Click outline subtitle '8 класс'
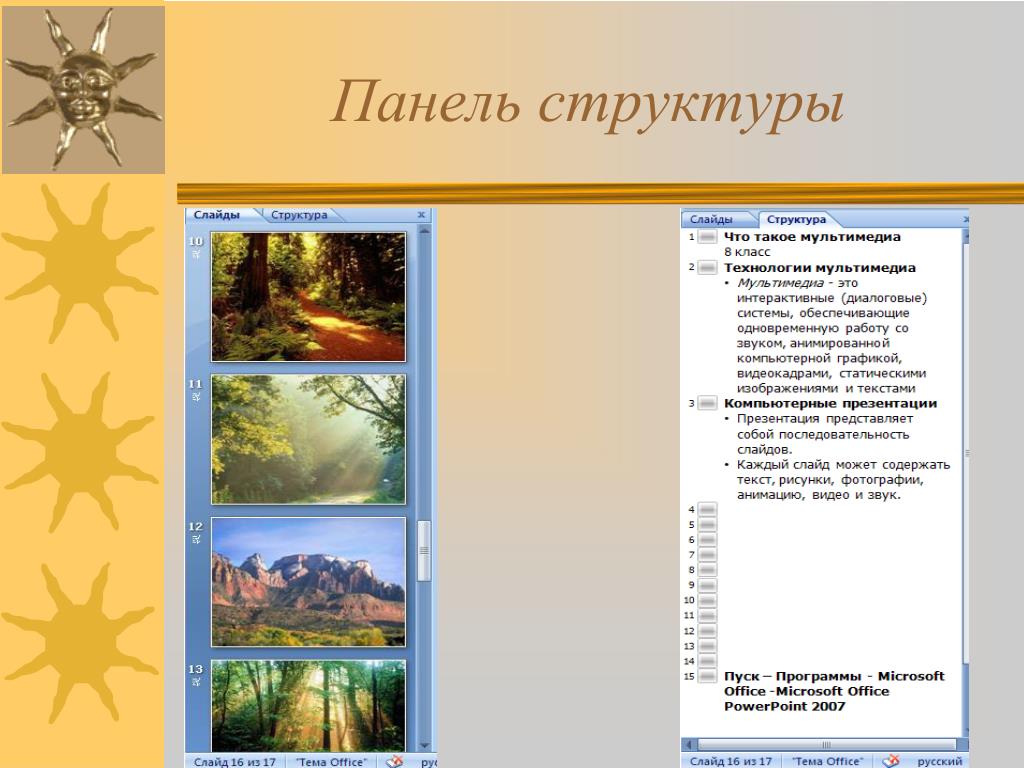This screenshot has width=1024, height=768. coord(747,252)
